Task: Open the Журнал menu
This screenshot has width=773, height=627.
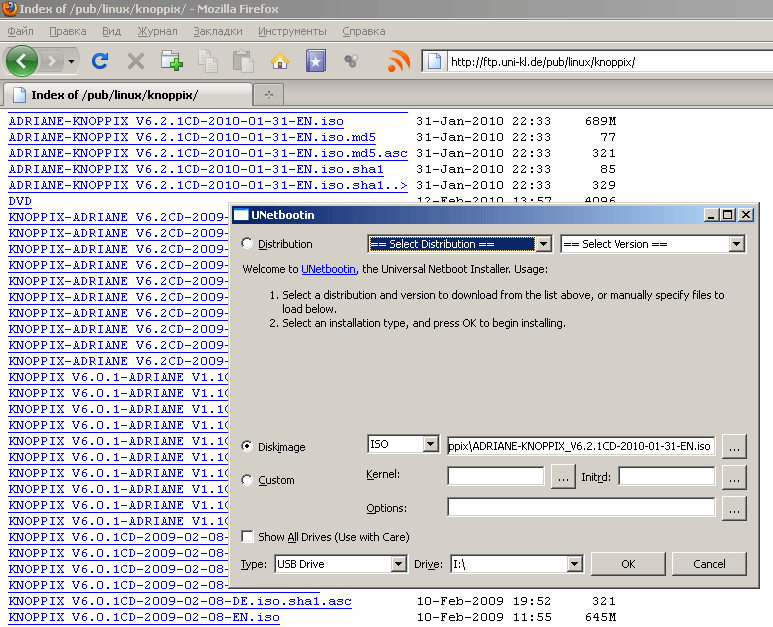Action: pos(157,32)
